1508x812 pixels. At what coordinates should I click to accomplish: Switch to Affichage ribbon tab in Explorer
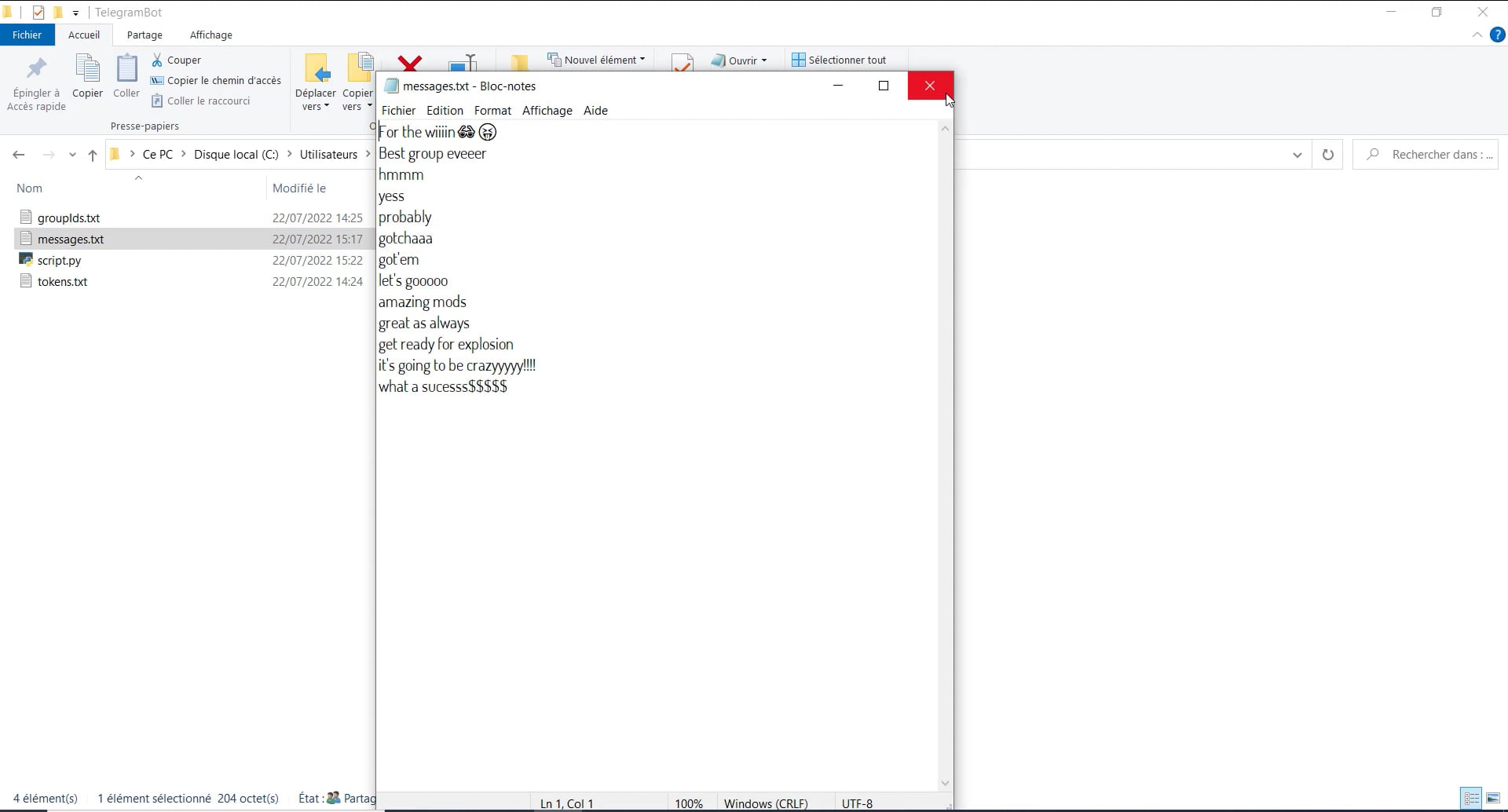coord(211,35)
